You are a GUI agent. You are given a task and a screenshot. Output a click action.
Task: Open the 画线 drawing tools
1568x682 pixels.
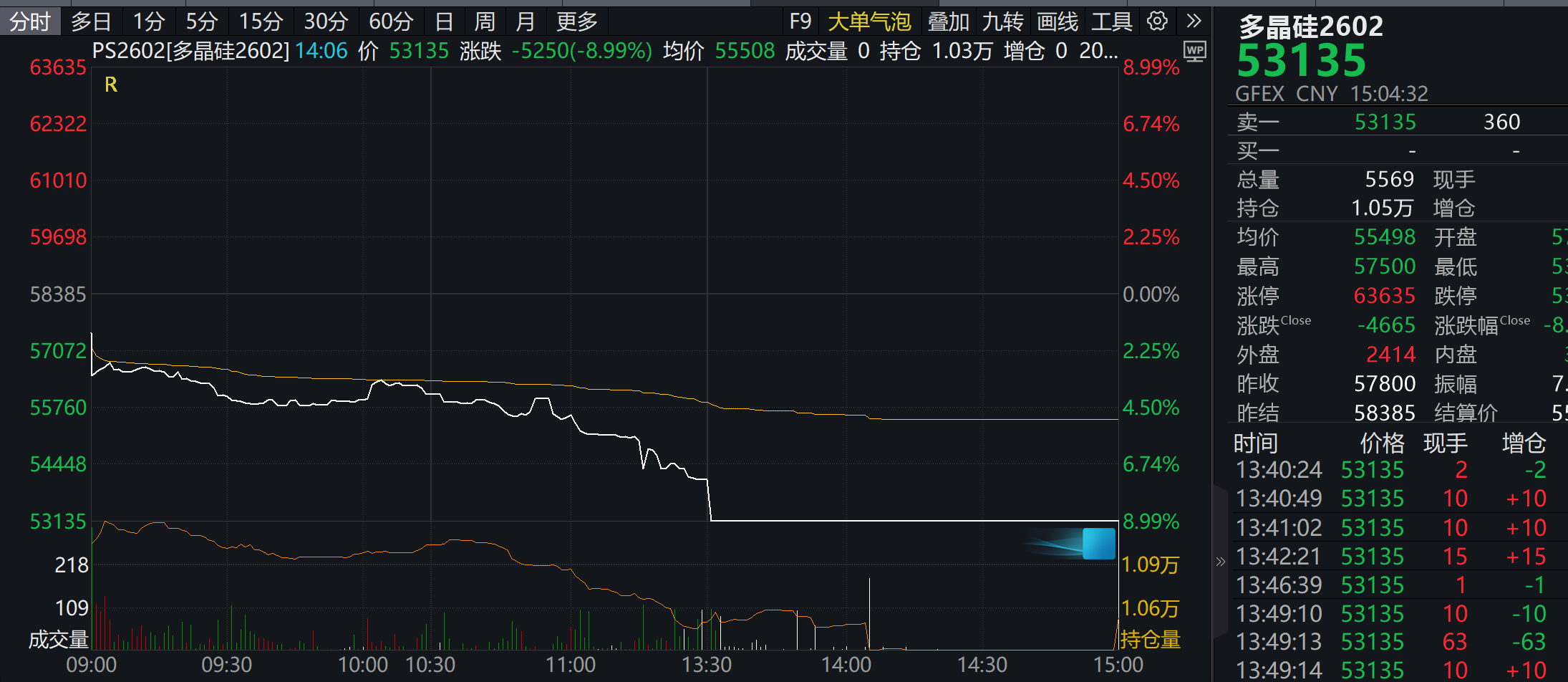(1057, 22)
